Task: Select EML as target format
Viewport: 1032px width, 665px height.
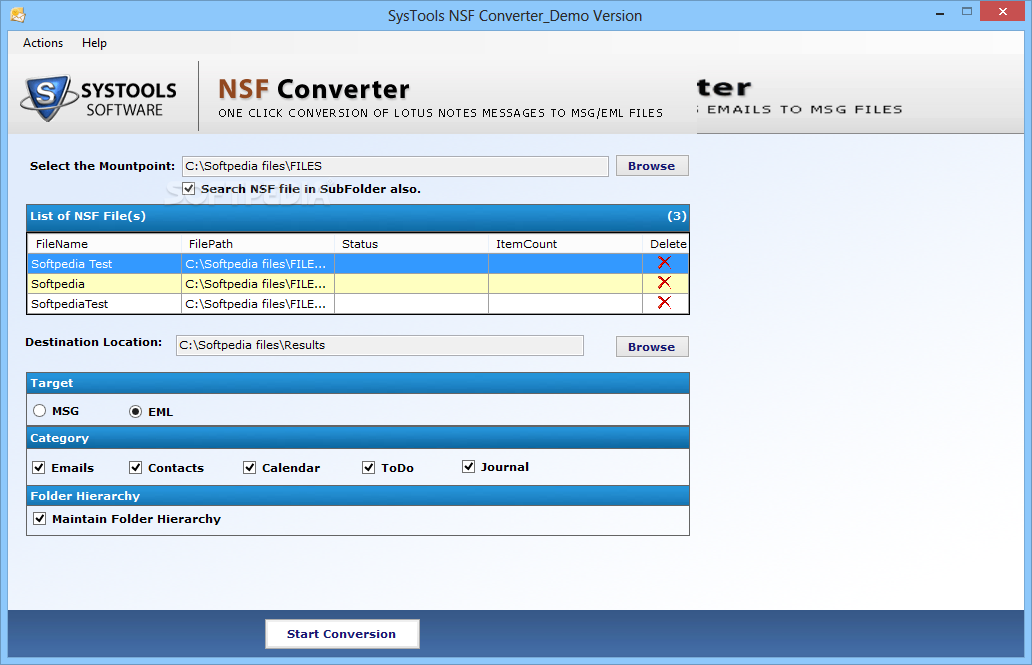Action: (135, 412)
